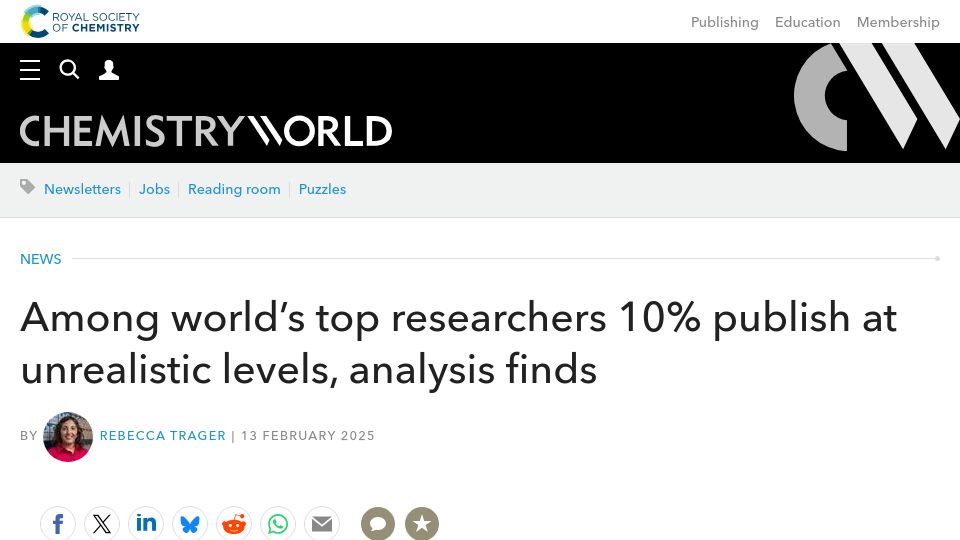Share article via WhatsApp
Screen dimensions: 960x540
click(x=278, y=524)
